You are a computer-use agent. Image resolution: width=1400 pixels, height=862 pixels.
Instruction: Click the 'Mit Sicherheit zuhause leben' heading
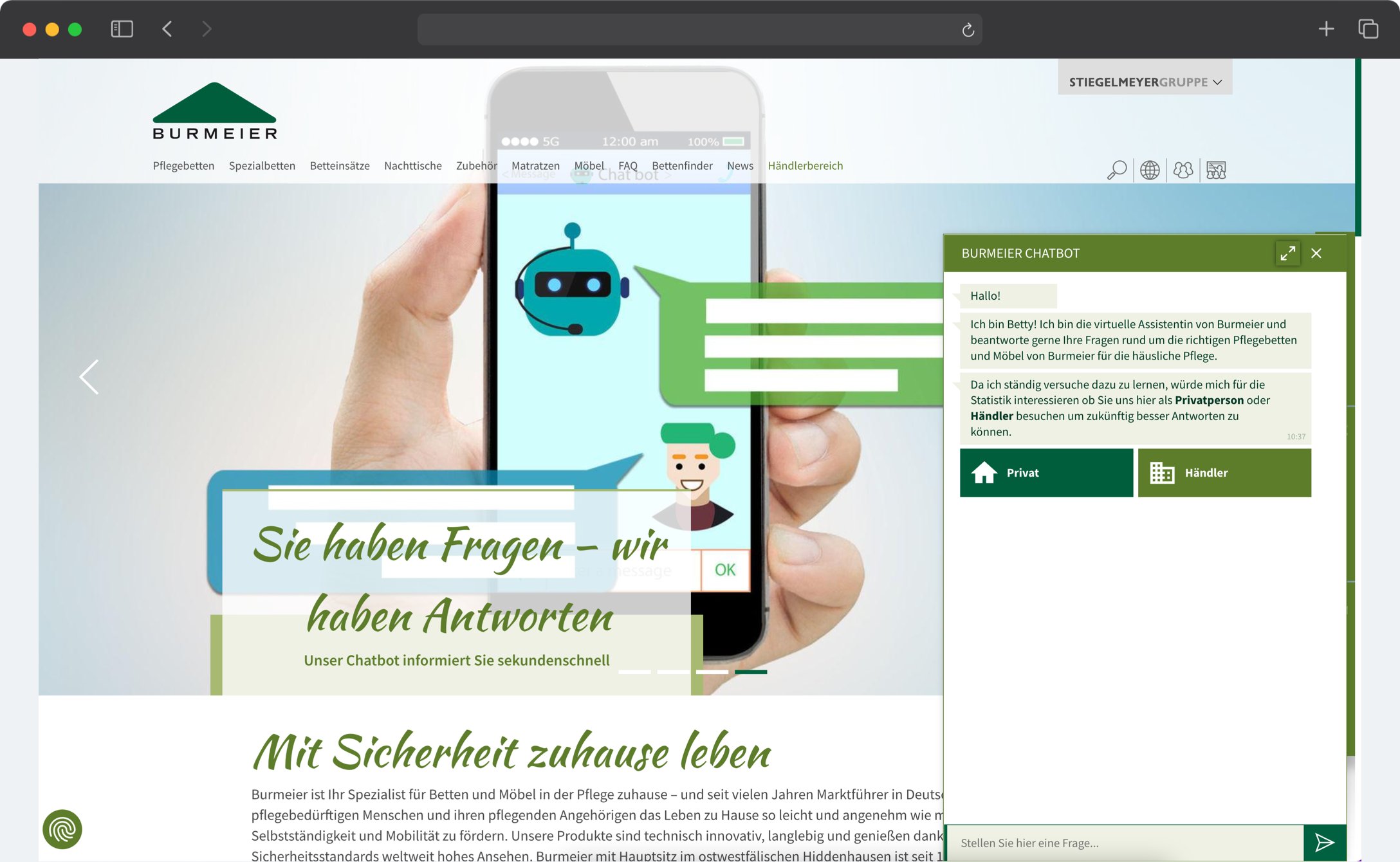[511, 751]
